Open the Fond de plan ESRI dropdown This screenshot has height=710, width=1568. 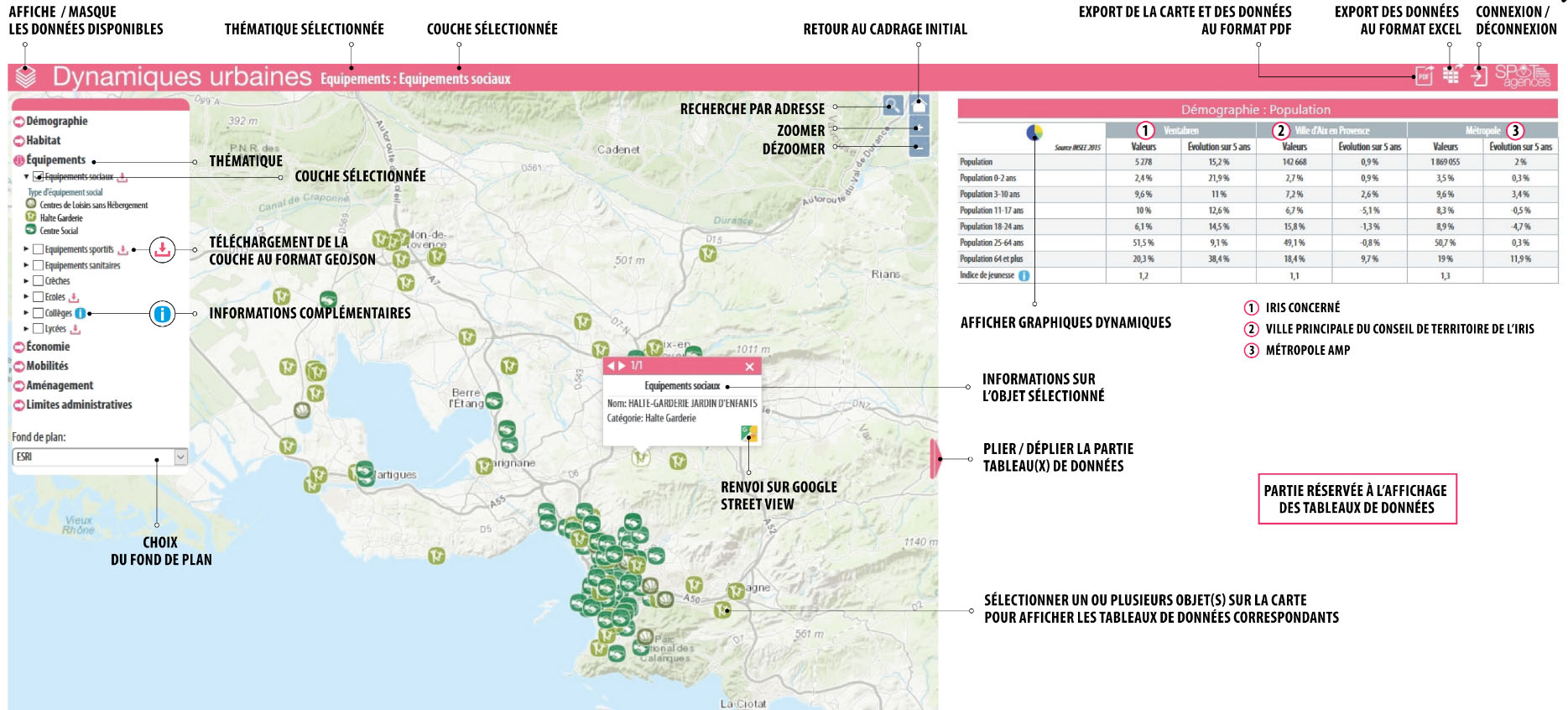180,457
